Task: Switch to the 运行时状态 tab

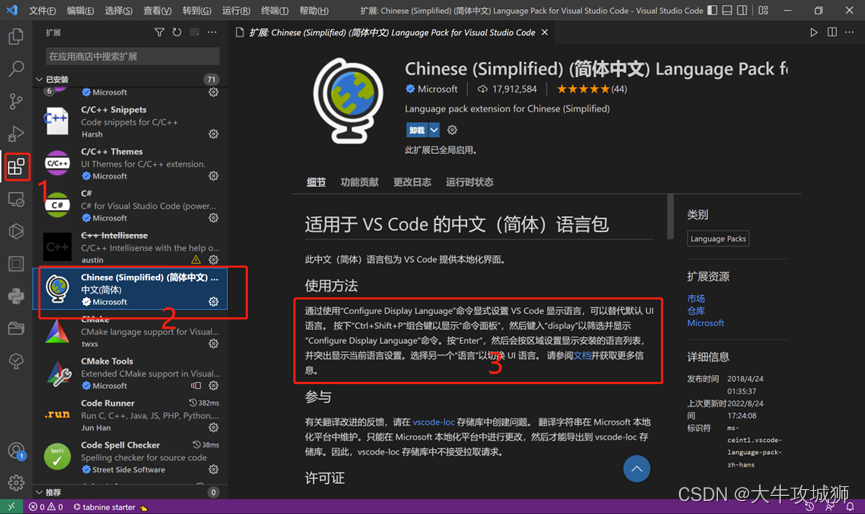Action: 469,182
